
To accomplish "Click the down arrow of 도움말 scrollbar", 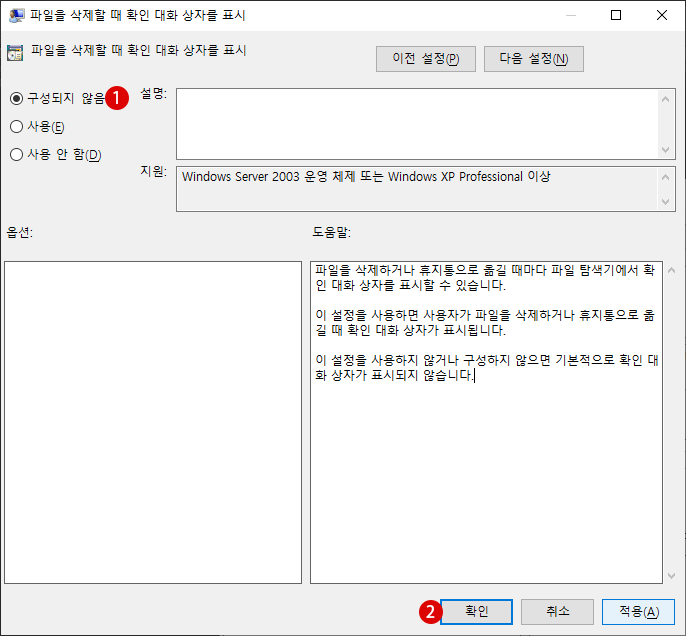I will pos(671,576).
